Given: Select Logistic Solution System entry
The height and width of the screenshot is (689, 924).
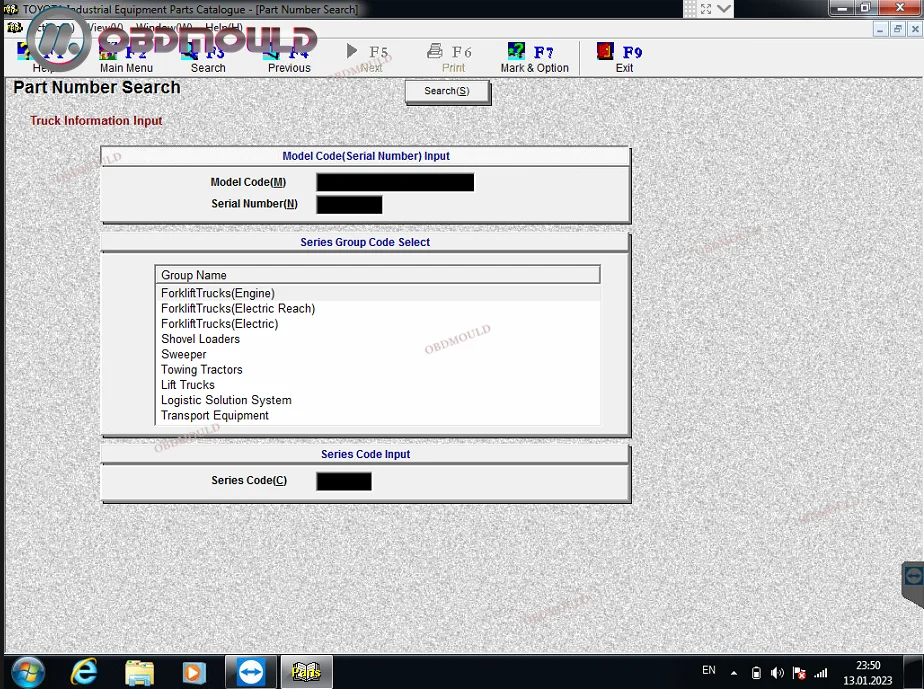Looking at the screenshot, I should click(x=226, y=400).
